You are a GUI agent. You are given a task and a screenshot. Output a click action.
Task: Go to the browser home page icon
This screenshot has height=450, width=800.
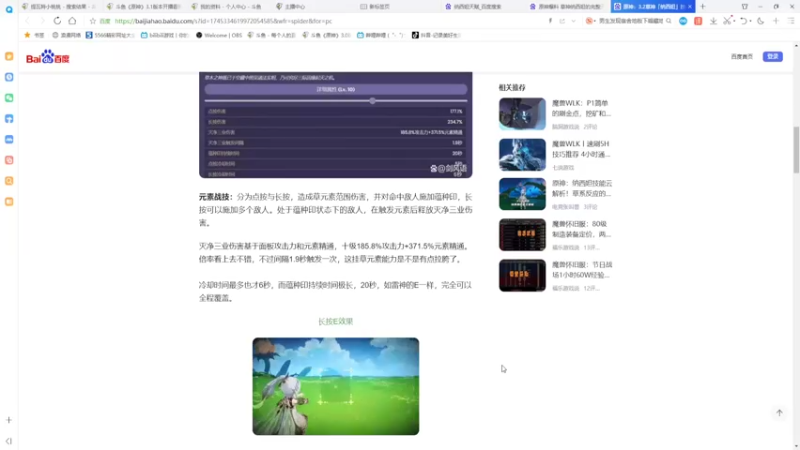pos(72,21)
